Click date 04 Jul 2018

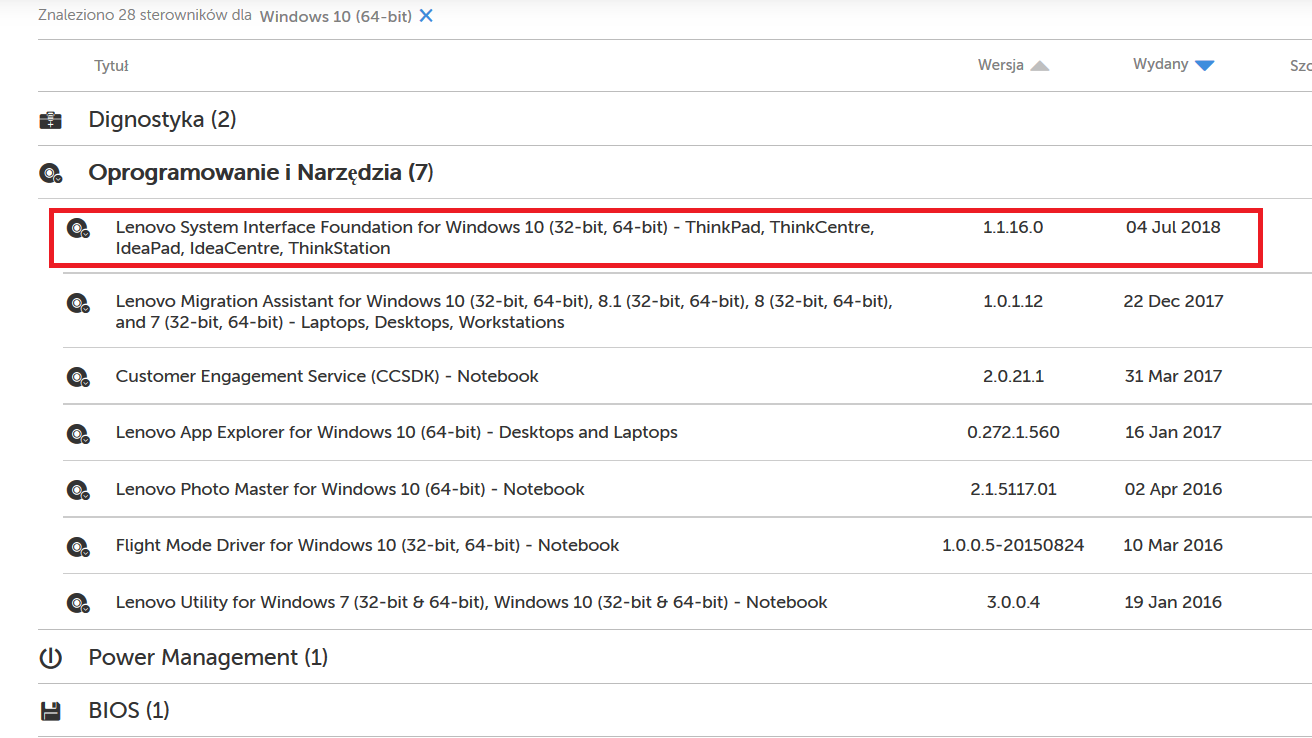(x=1173, y=227)
